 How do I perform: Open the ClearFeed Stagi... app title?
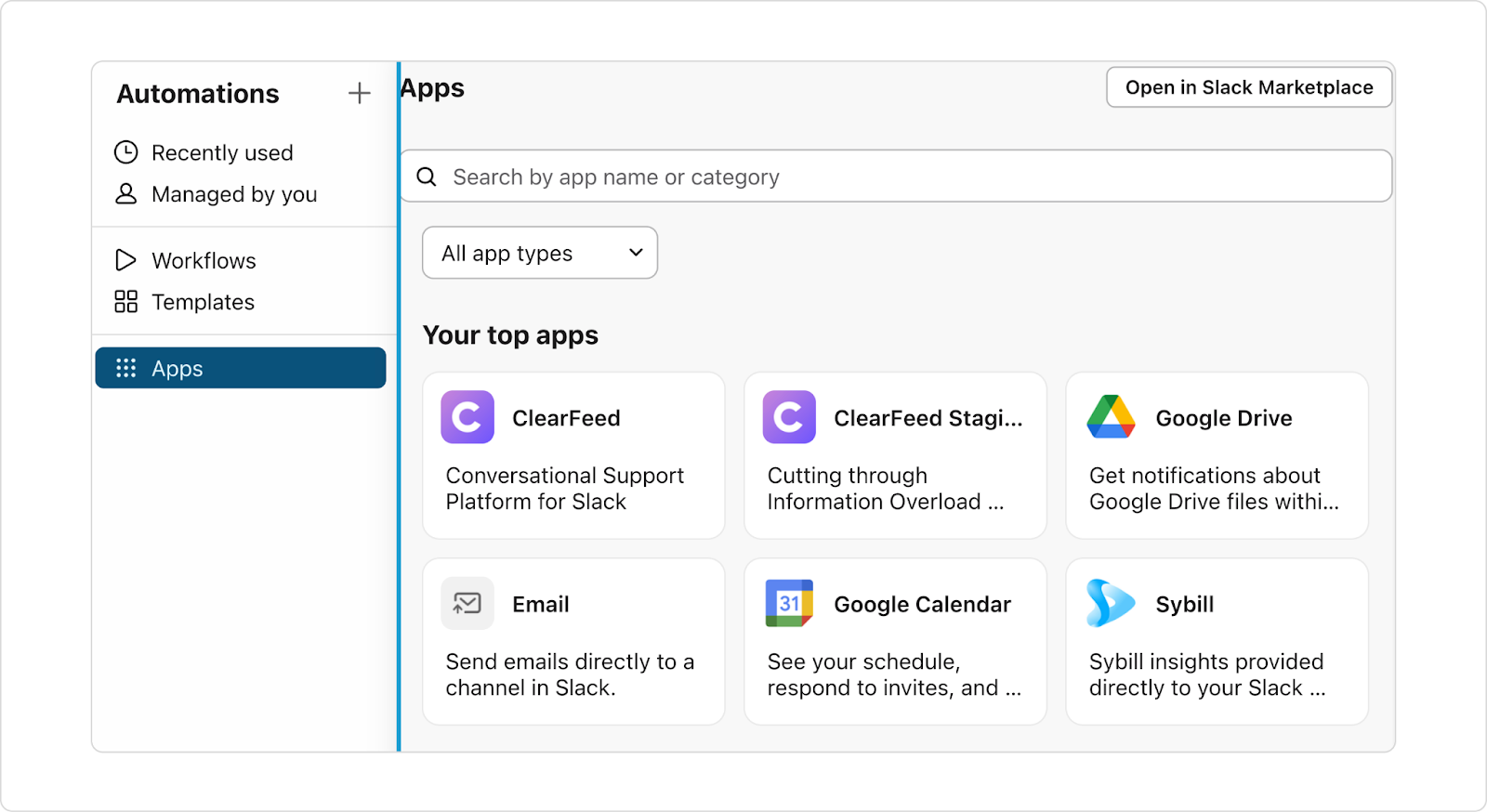[x=928, y=418]
